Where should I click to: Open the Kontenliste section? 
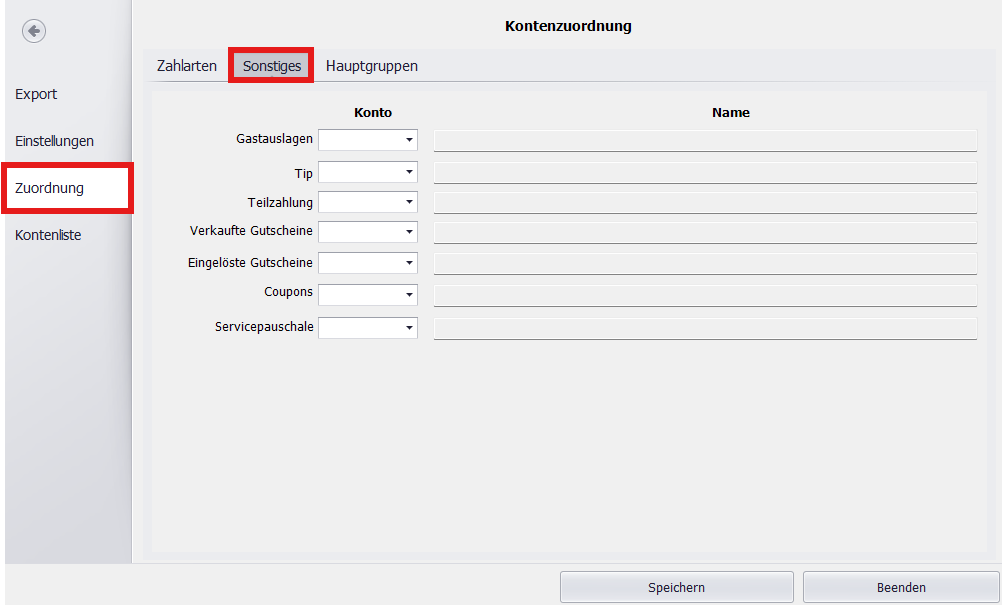[x=47, y=234]
